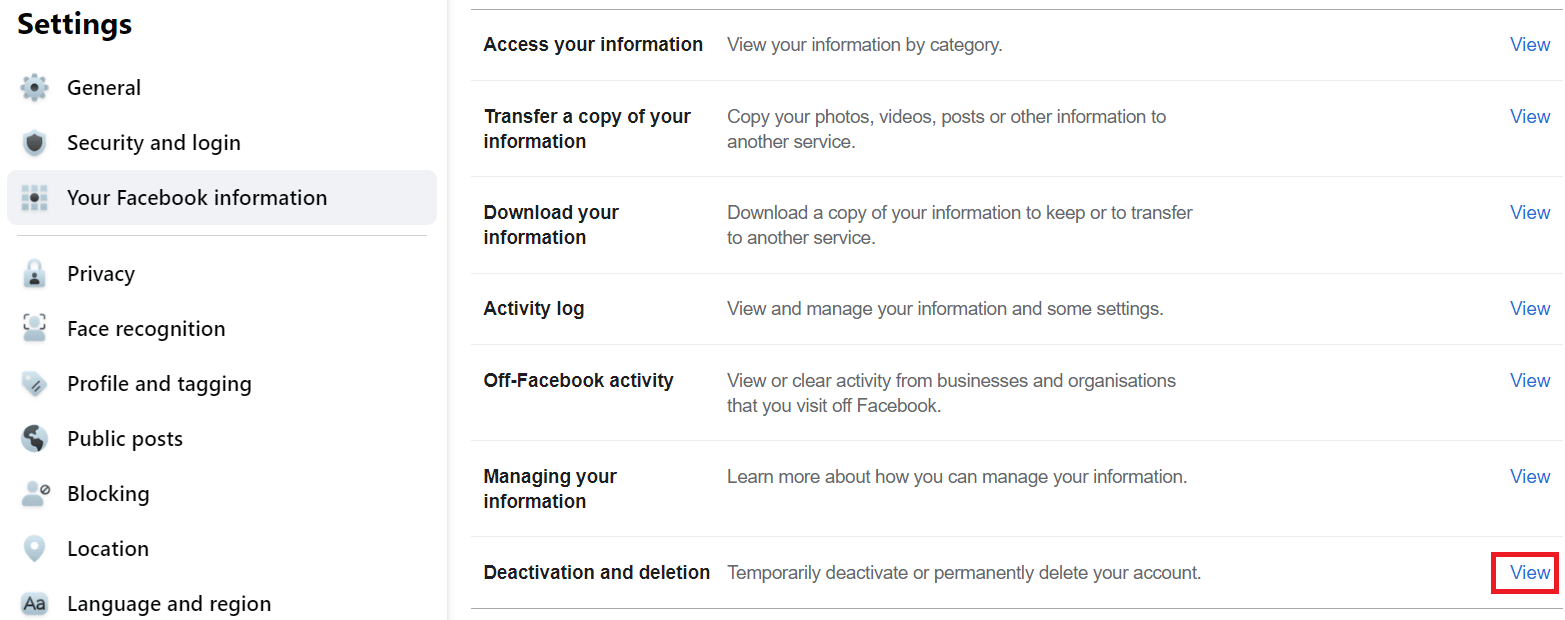Click the Aa icon for Language and region
The image size is (1565, 620).
(x=35, y=603)
